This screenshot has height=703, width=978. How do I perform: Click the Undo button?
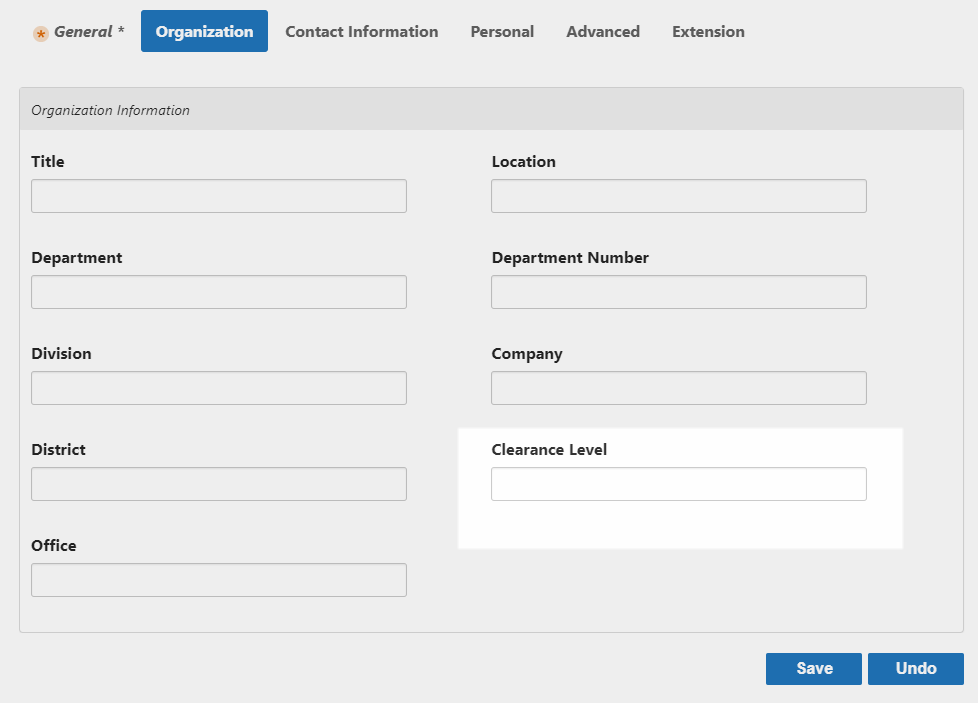[915, 669]
